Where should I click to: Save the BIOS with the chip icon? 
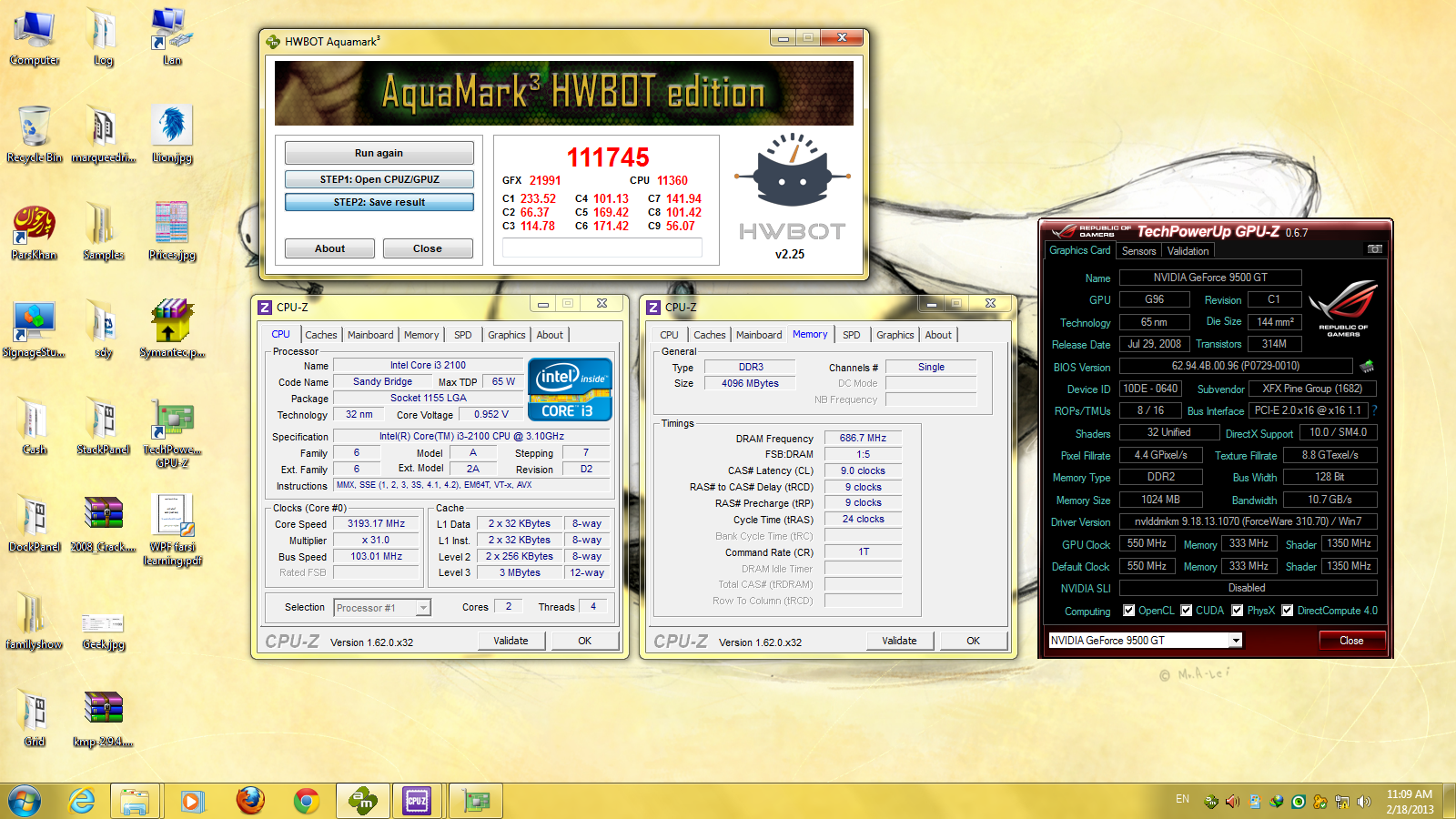point(1366,367)
